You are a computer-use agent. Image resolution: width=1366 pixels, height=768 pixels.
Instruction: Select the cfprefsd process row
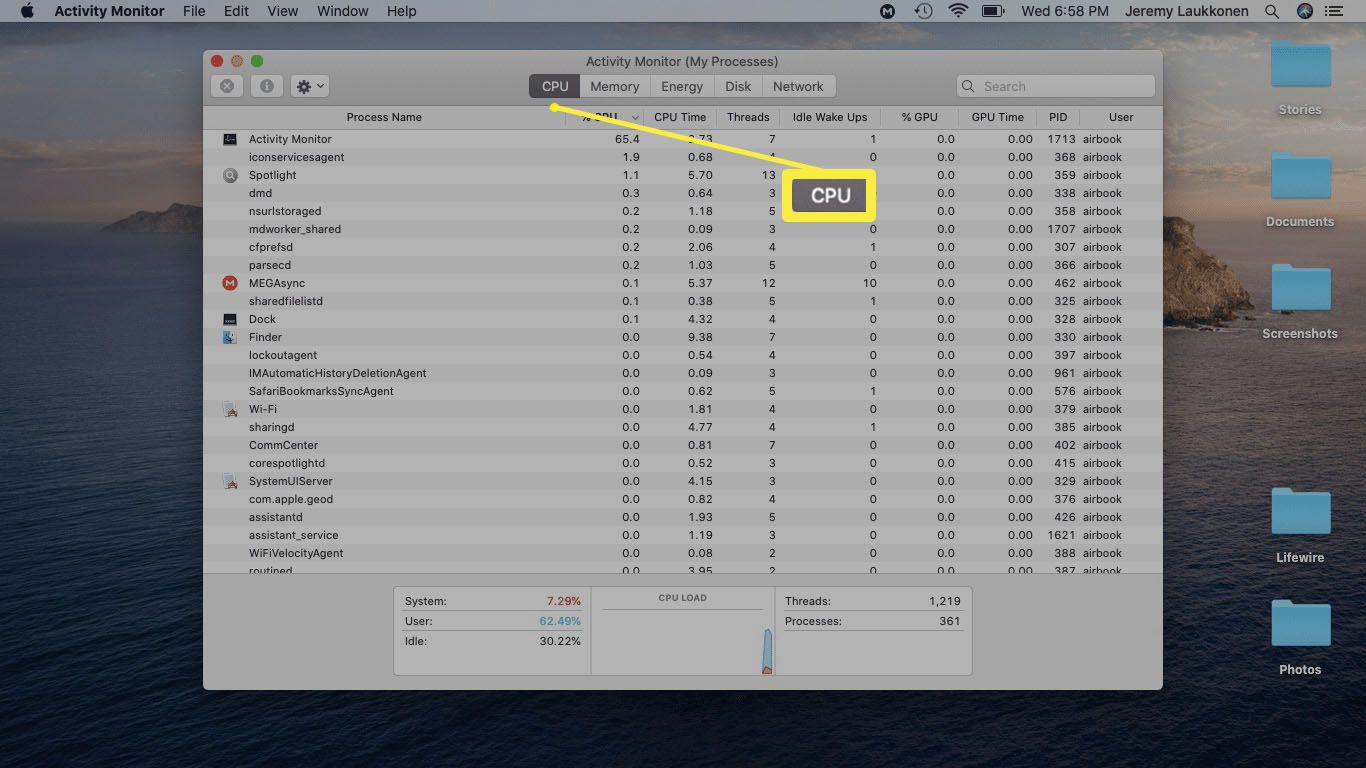682,247
